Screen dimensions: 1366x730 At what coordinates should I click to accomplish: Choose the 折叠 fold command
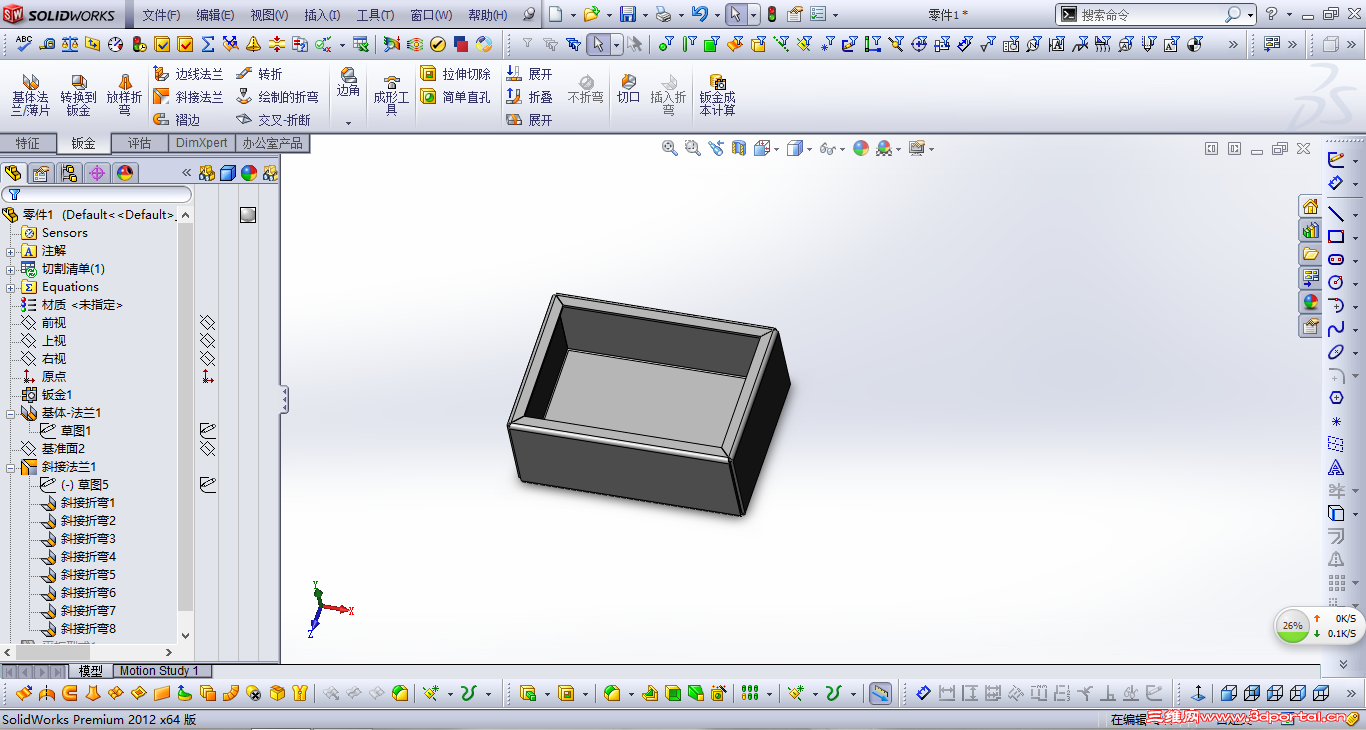(529, 97)
